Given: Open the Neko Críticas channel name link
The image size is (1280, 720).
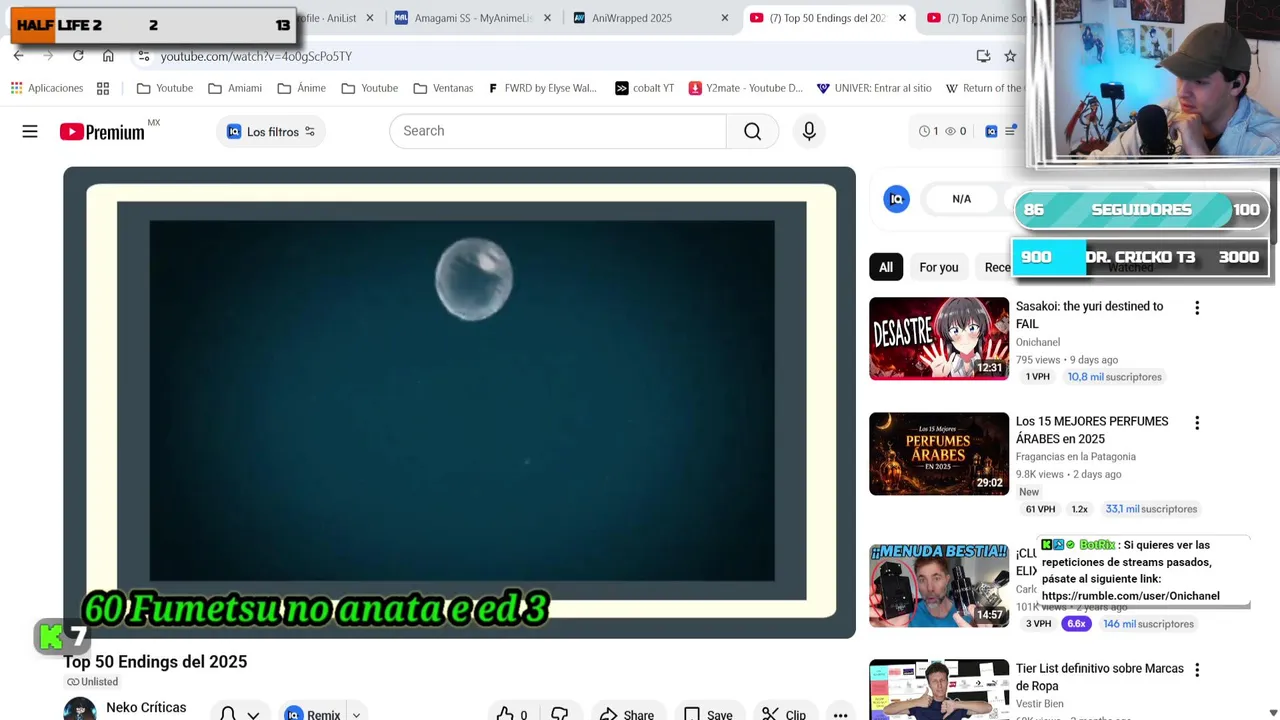Looking at the screenshot, I should tap(146, 707).
